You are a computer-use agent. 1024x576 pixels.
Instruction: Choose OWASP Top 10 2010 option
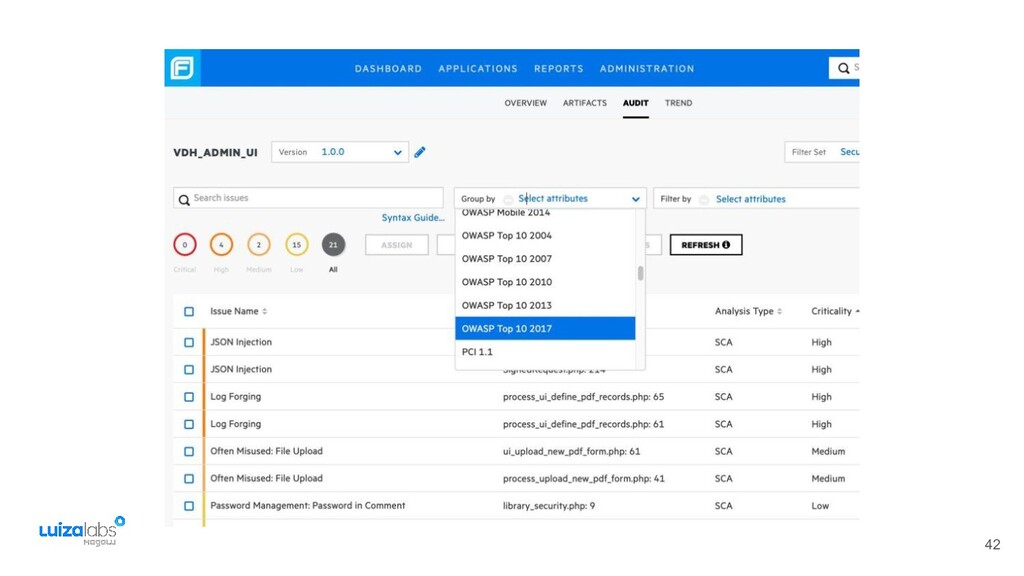[545, 282]
